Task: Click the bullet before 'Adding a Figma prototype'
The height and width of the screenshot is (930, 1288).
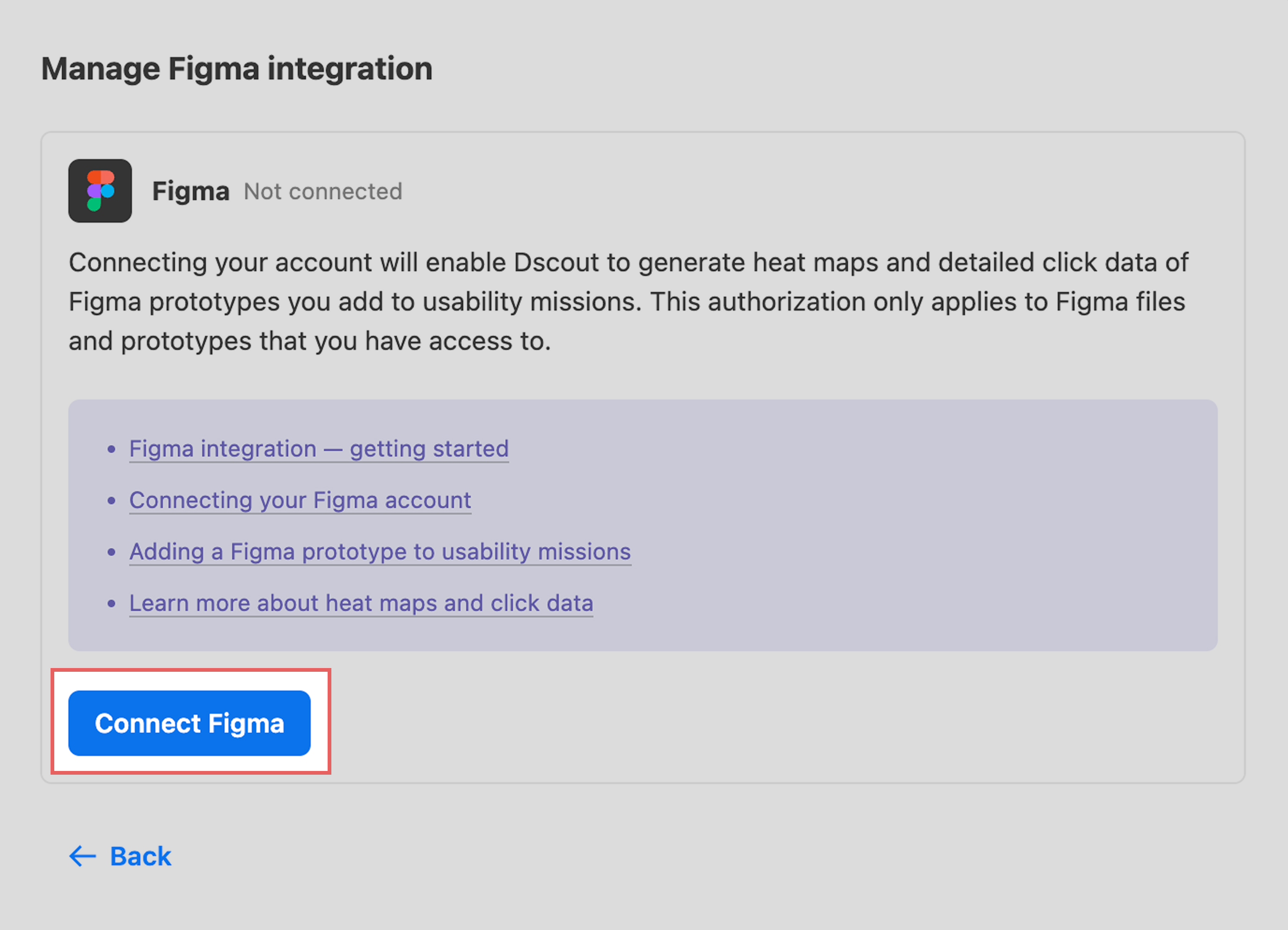Action: coord(111,552)
